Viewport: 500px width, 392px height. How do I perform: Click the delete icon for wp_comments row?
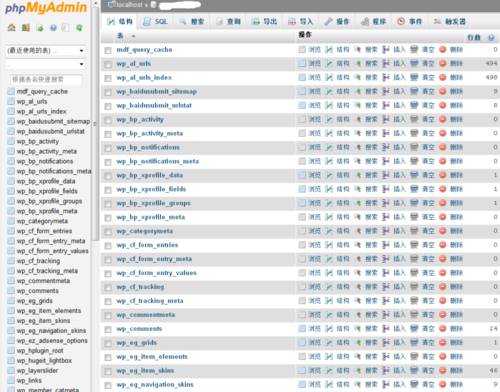pos(443,329)
